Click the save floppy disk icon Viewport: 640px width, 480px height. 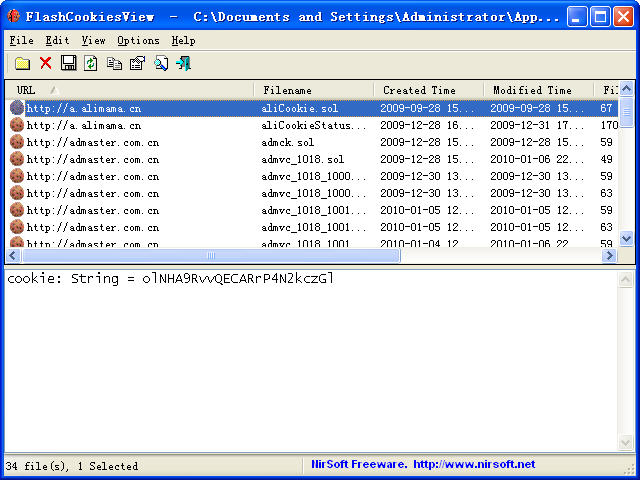point(68,63)
